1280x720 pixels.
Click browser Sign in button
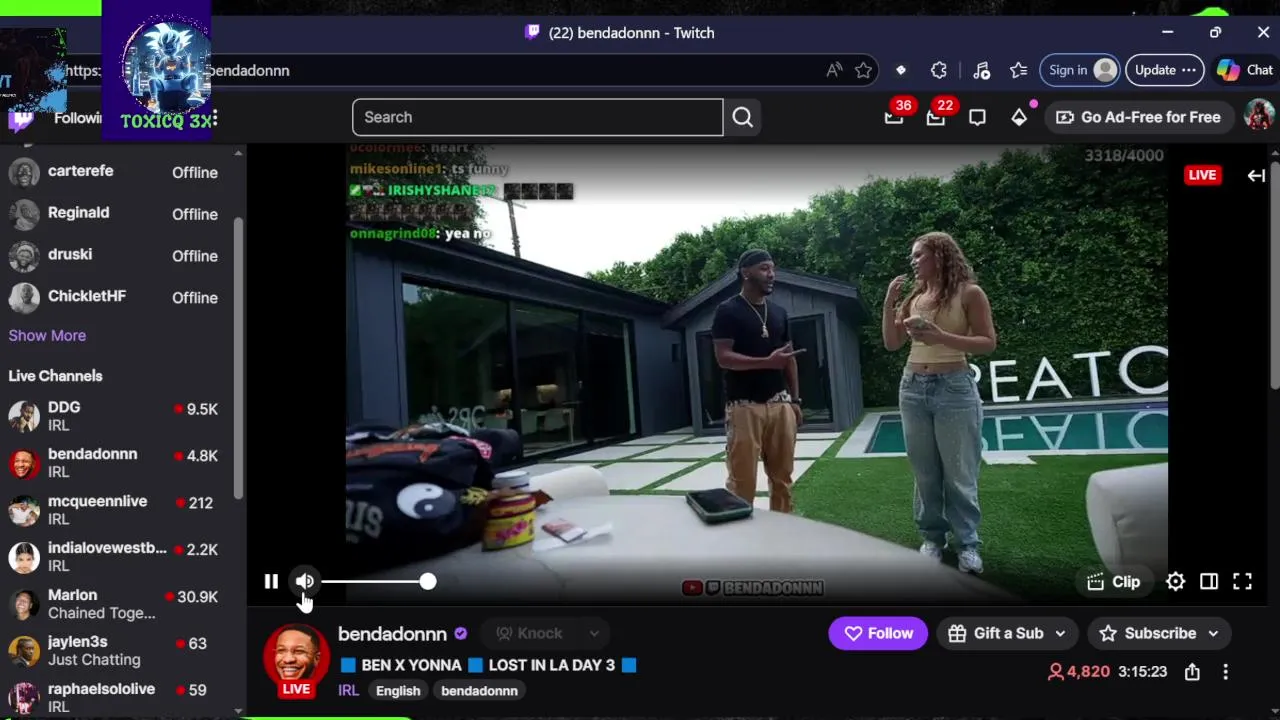coord(1080,70)
